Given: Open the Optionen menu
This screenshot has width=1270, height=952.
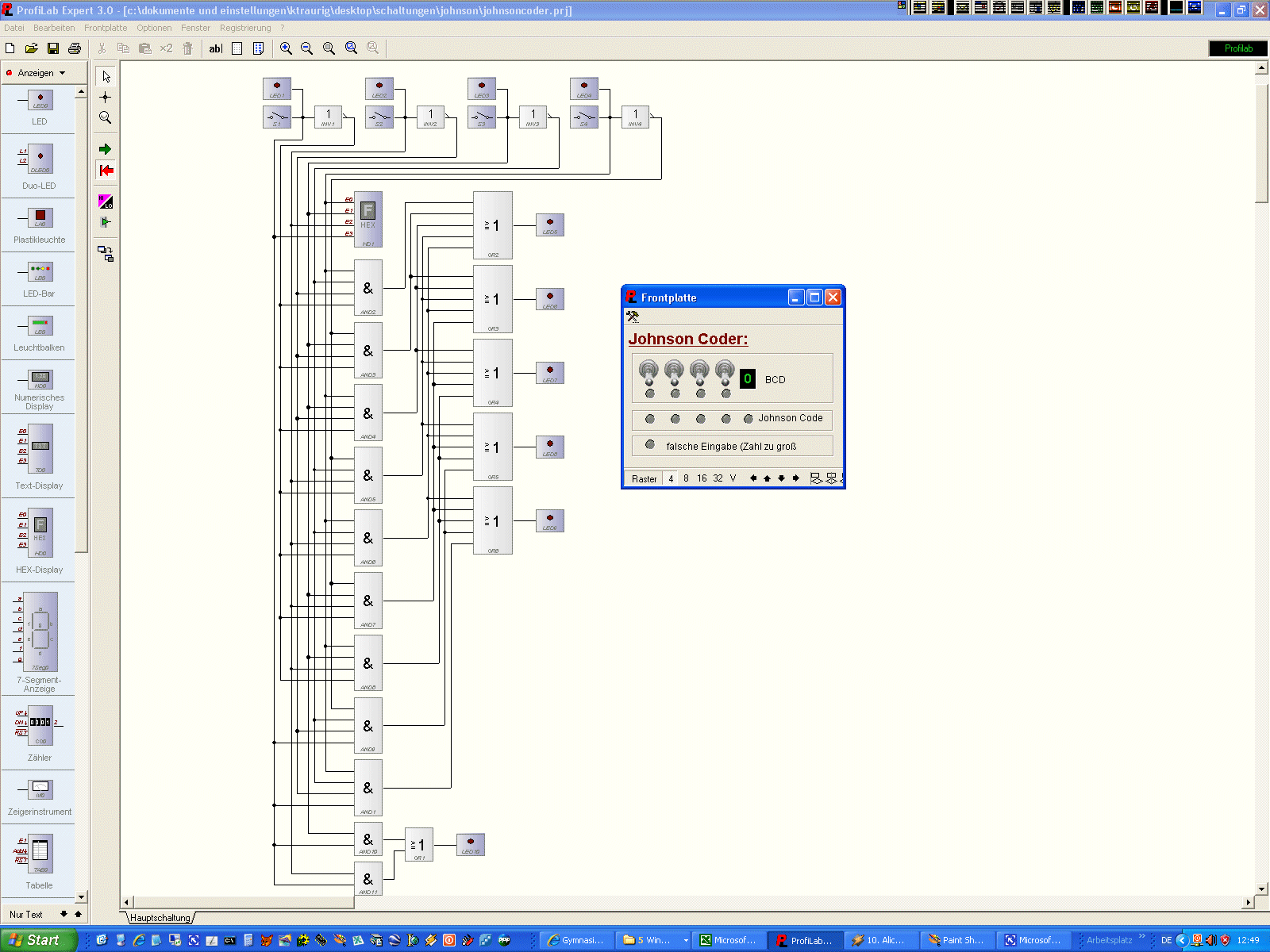Looking at the screenshot, I should coord(154,28).
